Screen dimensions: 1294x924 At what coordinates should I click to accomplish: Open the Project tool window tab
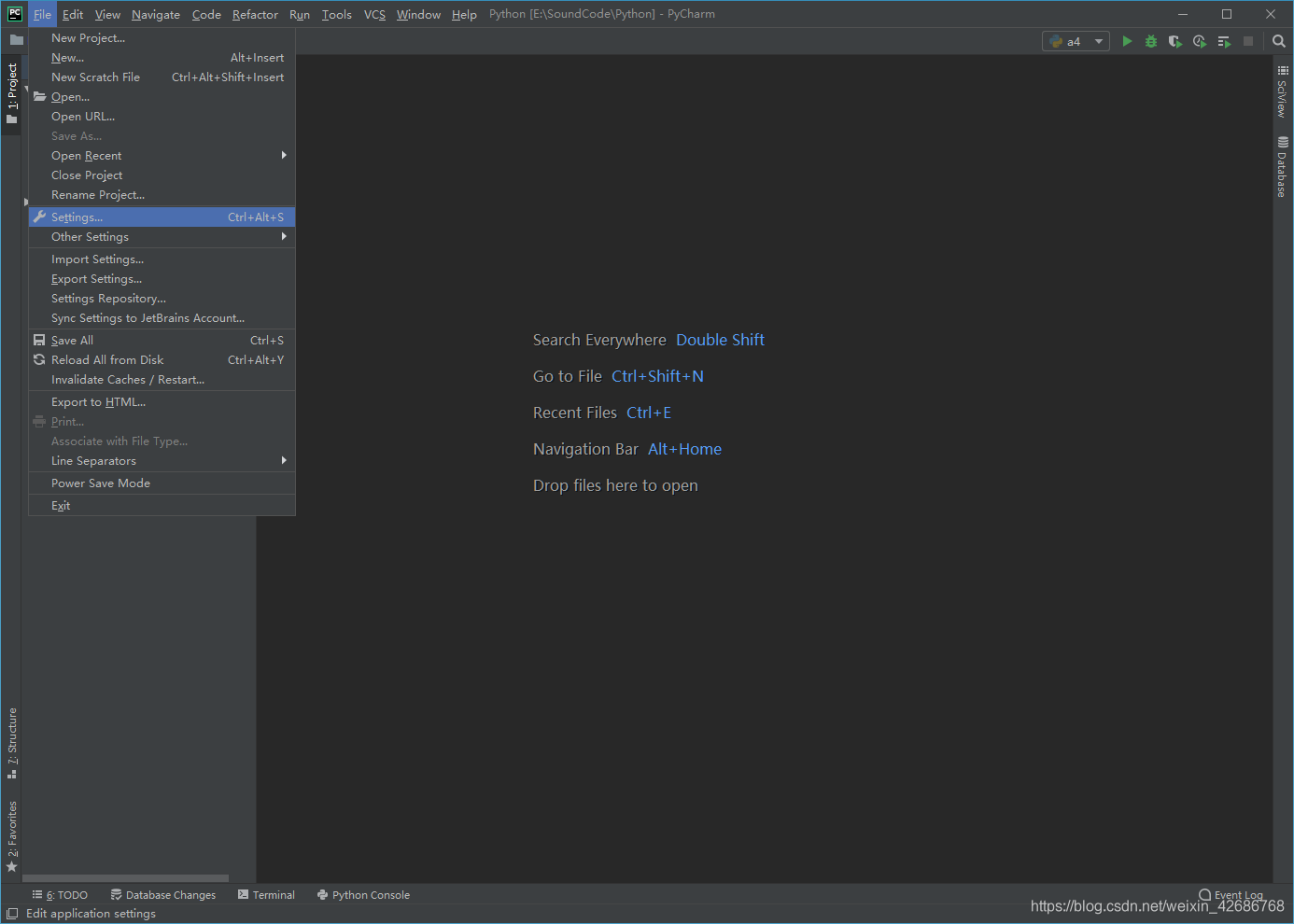tap(11, 93)
